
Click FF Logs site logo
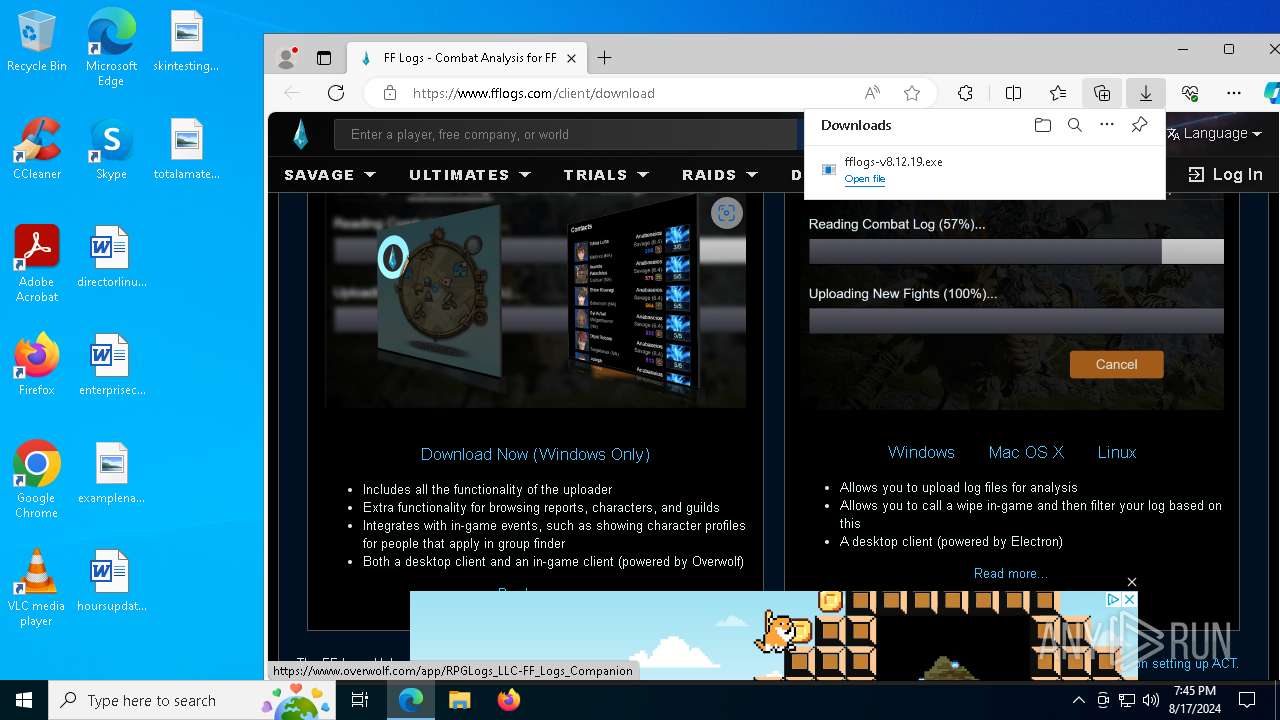click(300, 134)
